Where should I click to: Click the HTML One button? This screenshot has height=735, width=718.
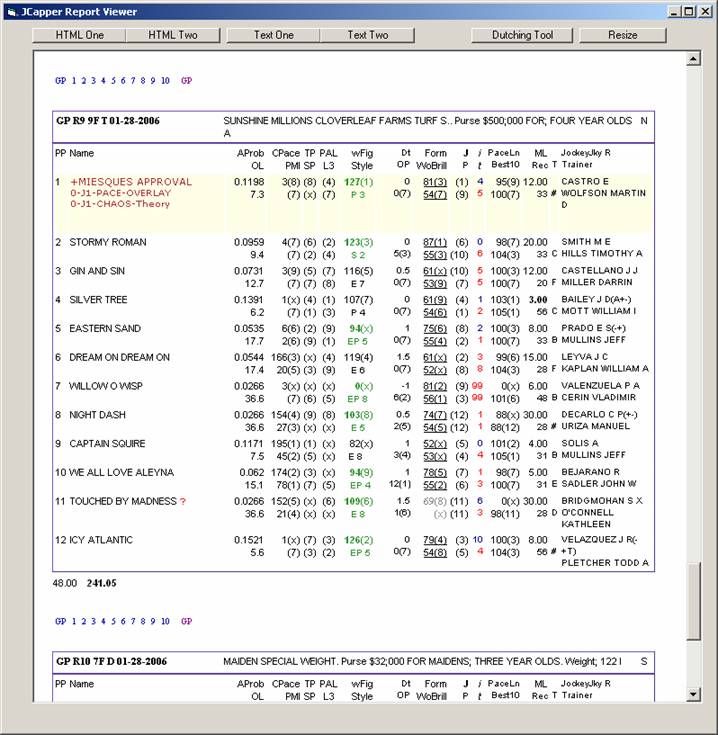(x=79, y=35)
